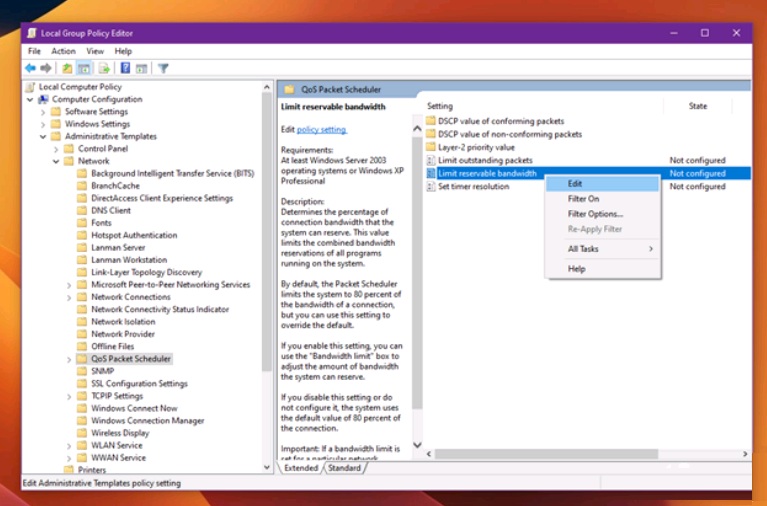Click the SNMP folder icon in tree
Image resolution: width=767 pixels, height=506 pixels.
[x=82, y=371]
